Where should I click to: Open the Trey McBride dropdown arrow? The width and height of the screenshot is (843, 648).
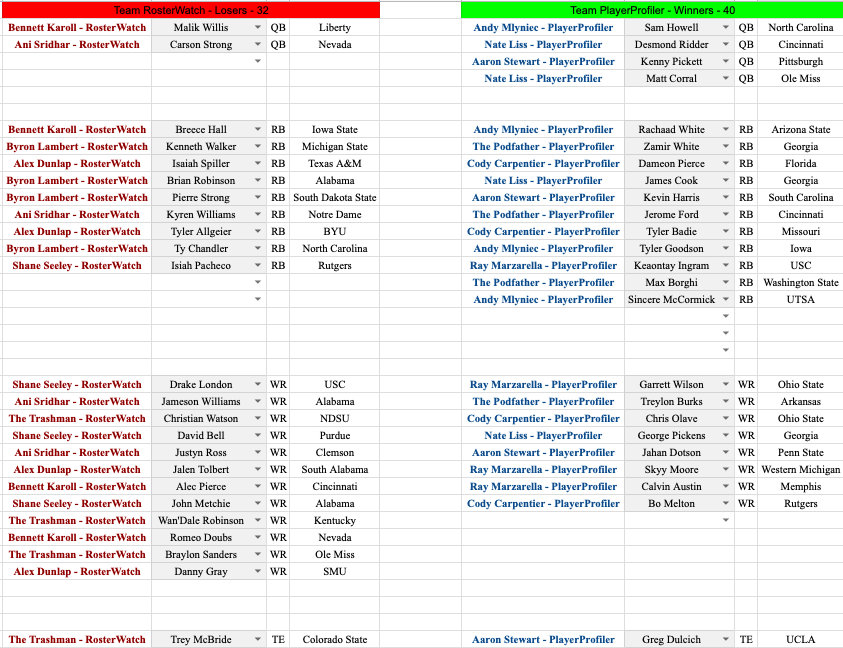tap(258, 640)
